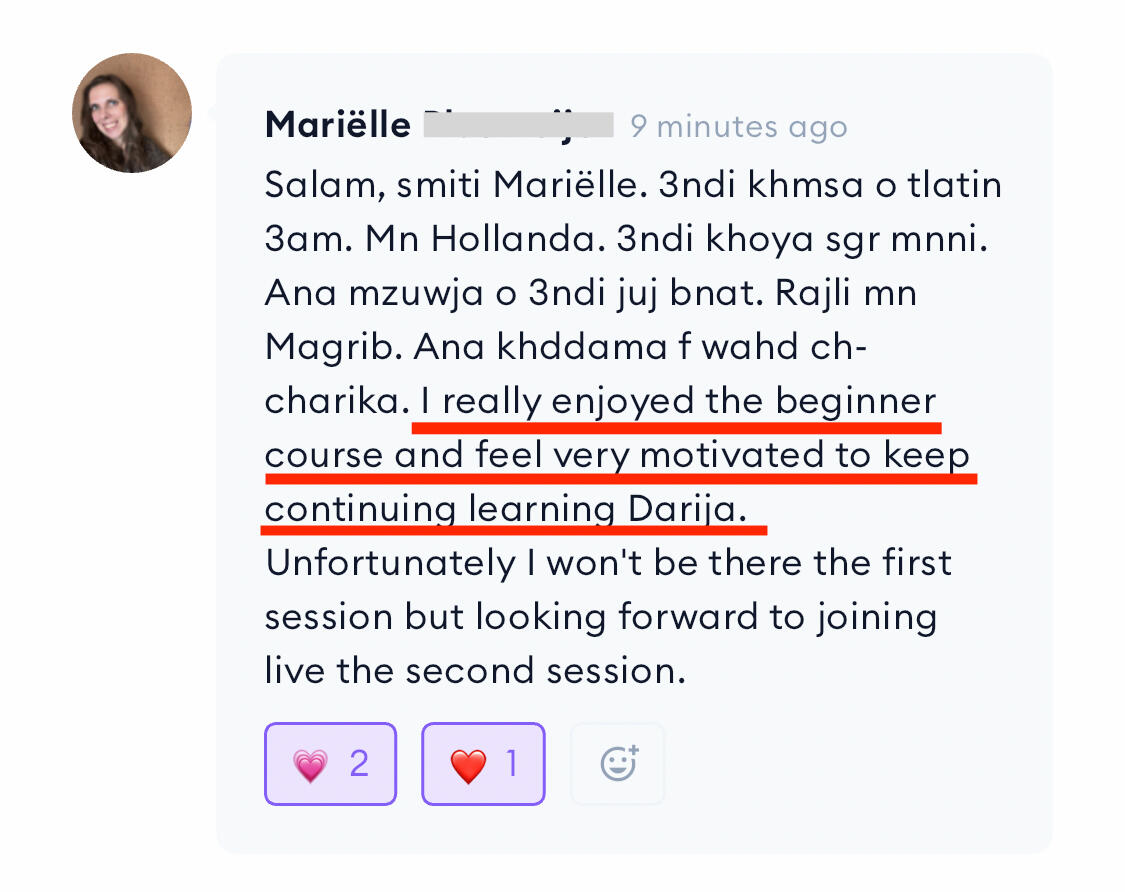Open Mariëlle's profile picture

(x=132, y=113)
